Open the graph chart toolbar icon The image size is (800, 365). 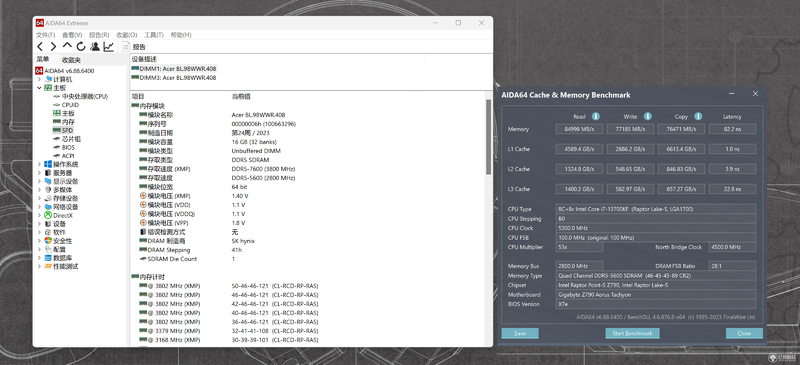point(109,47)
